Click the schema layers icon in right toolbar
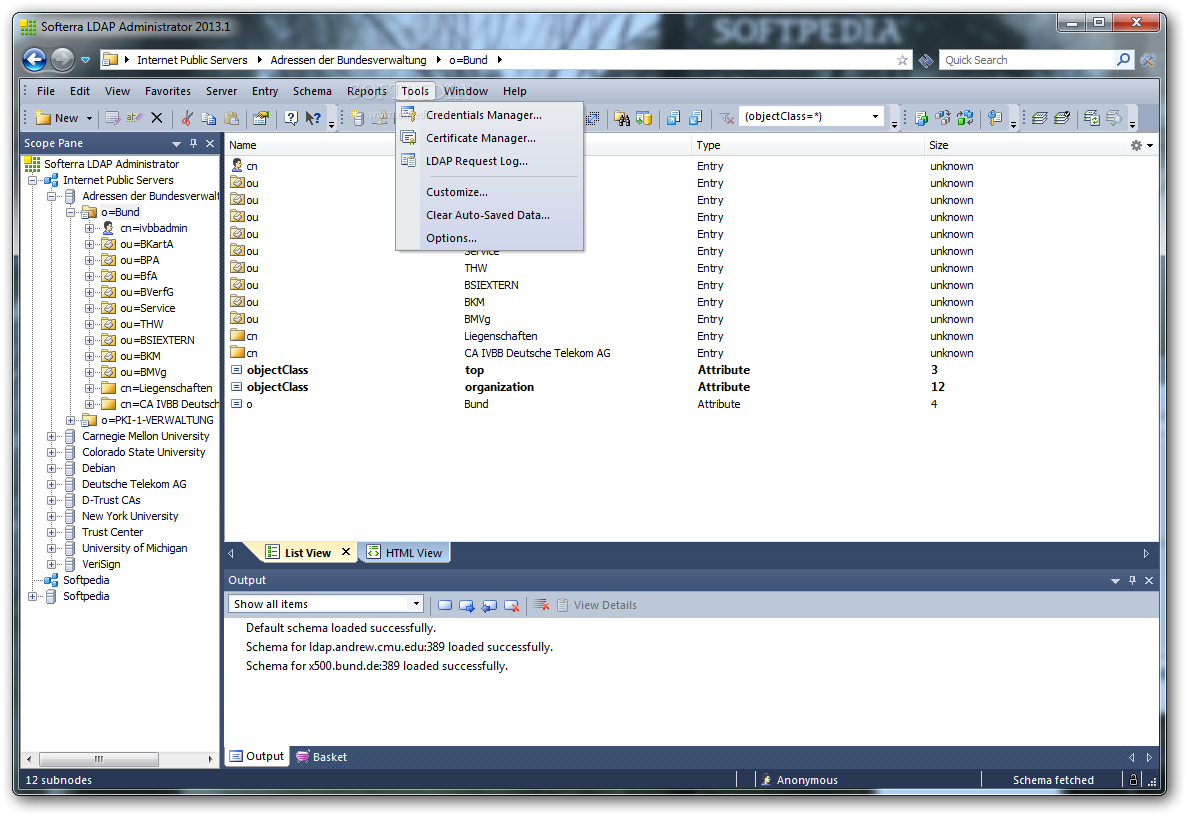Screen dimensions: 1187x816 (x=1039, y=118)
